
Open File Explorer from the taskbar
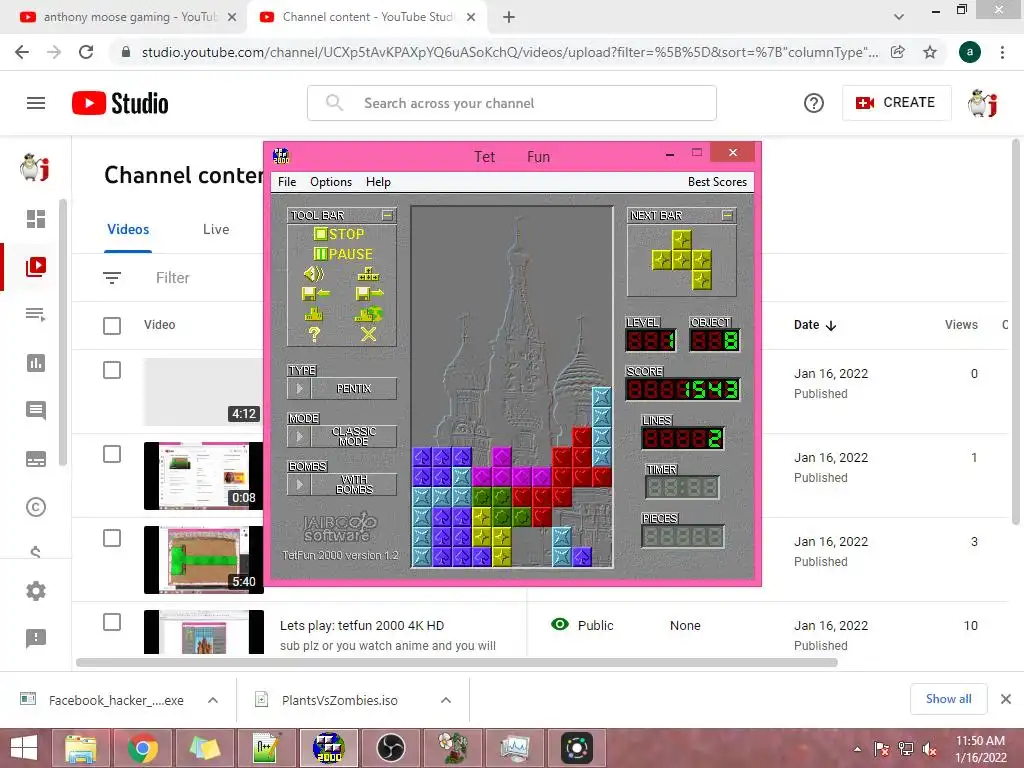tap(80, 748)
